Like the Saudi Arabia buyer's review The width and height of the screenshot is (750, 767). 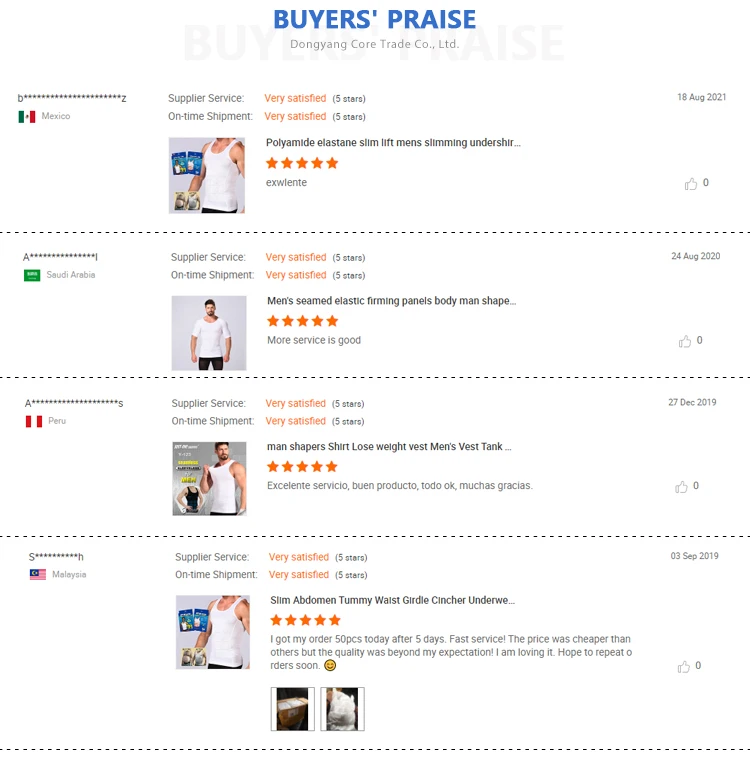click(x=685, y=341)
